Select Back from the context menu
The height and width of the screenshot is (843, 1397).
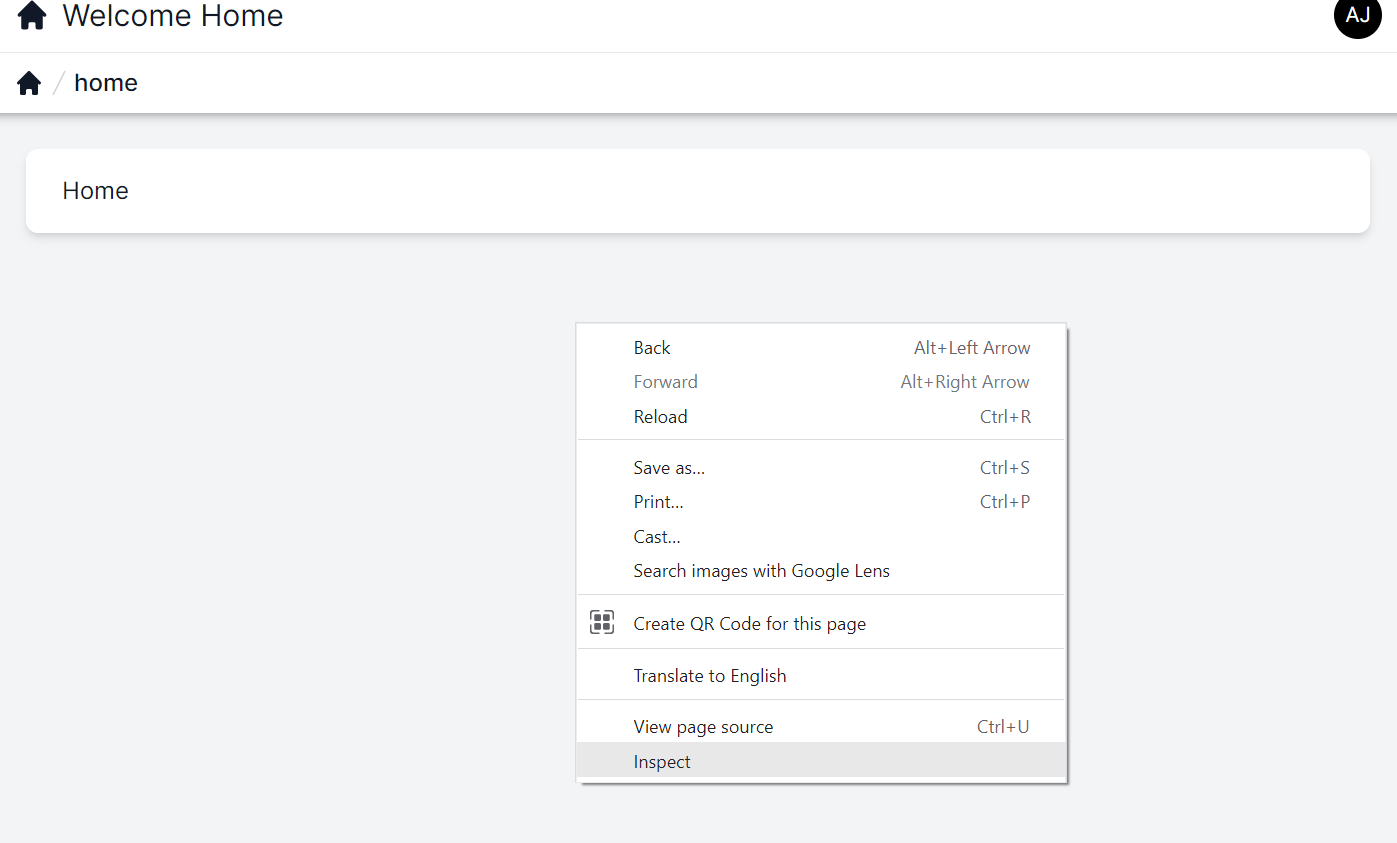point(652,348)
